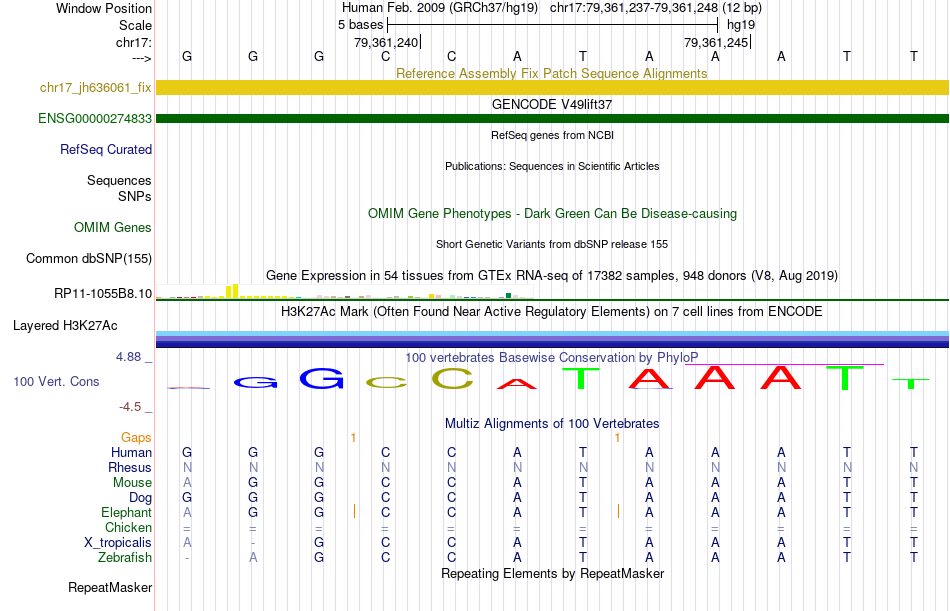The height and width of the screenshot is (611, 950).
Task: Click the Reference Assembly Fix Patch title
Action: click(x=551, y=74)
